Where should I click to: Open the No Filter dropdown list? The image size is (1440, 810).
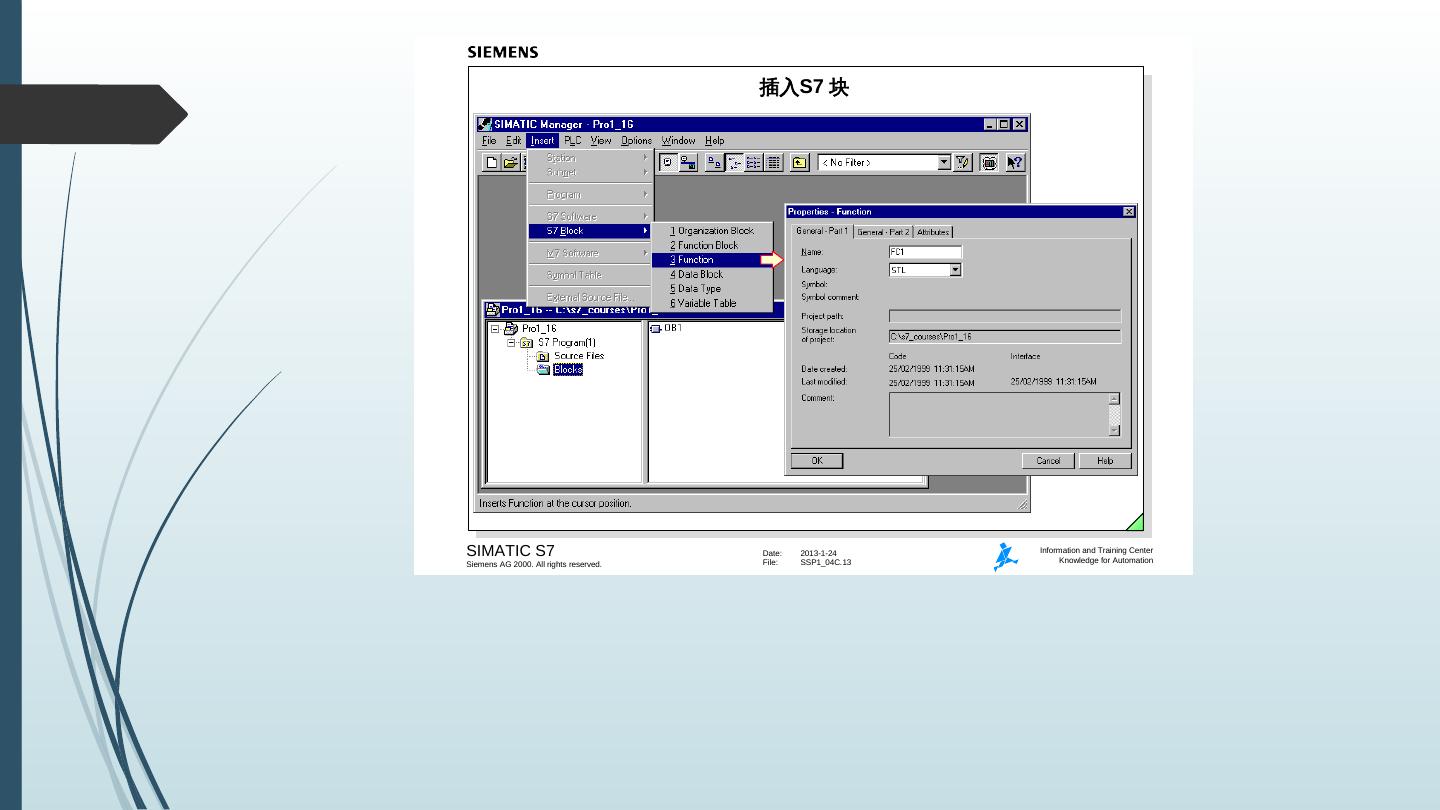(x=942, y=163)
